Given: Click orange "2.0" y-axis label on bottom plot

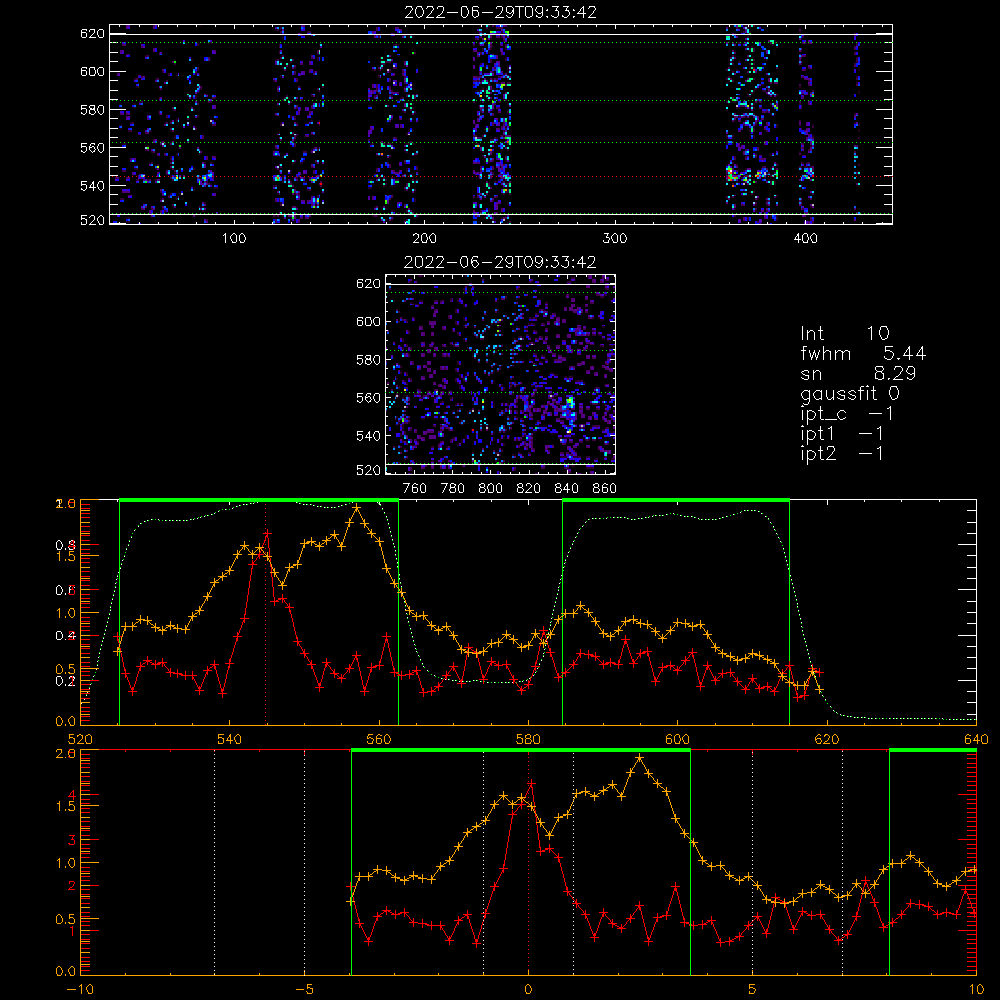Looking at the screenshot, I should [66, 754].
